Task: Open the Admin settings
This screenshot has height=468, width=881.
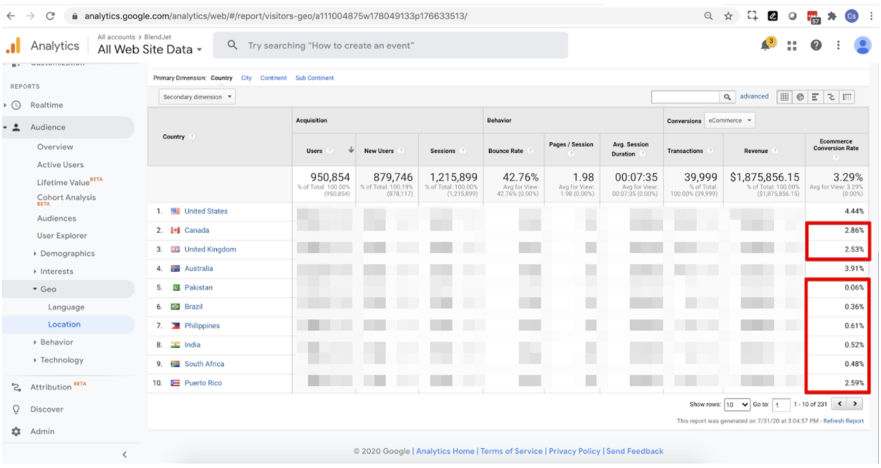Action: coord(42,431)
